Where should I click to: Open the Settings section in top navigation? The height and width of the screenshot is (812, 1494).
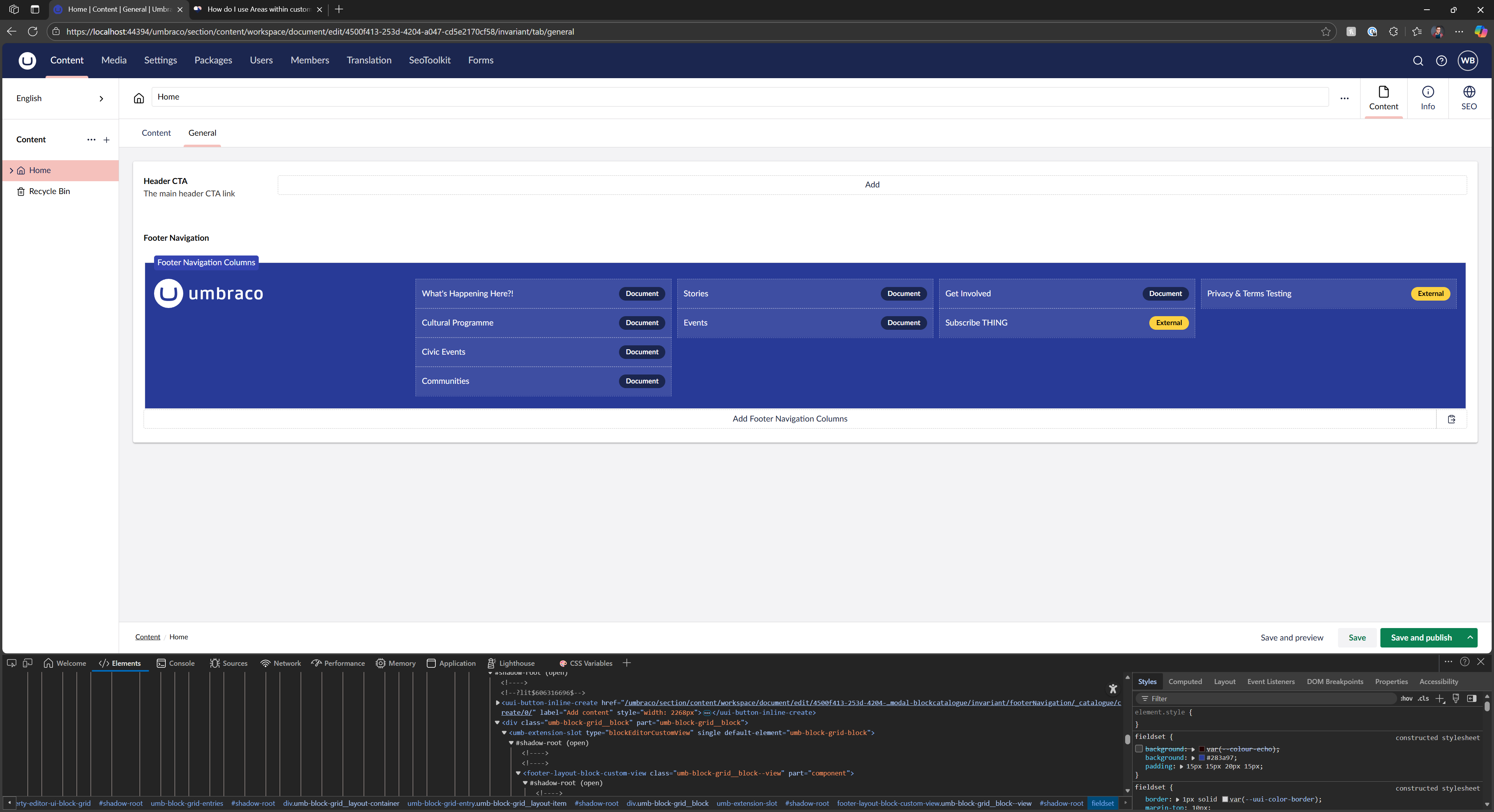tap(160, 60)
